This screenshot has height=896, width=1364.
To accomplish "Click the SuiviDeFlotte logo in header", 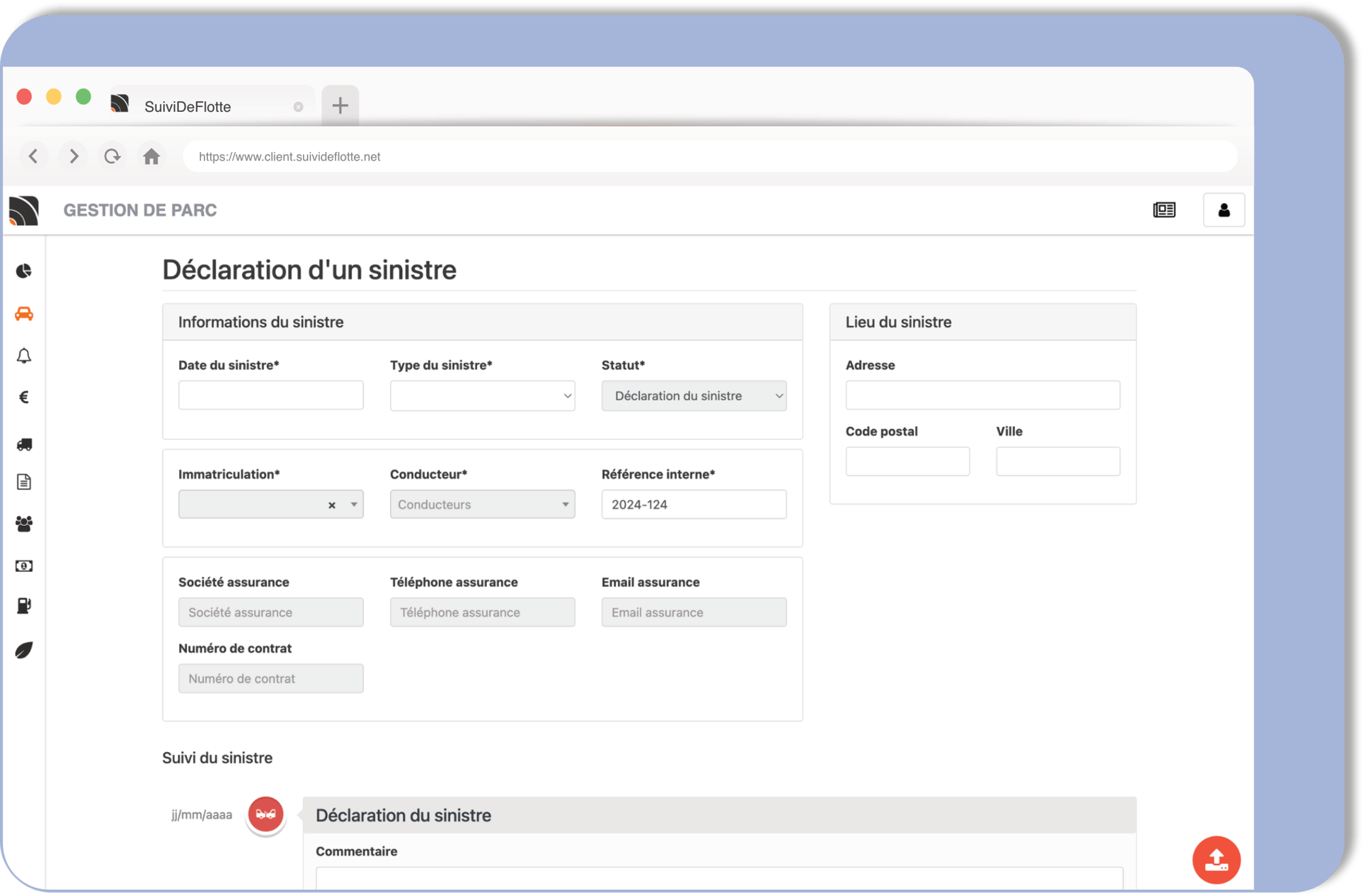I will click(x=24, y=210).
